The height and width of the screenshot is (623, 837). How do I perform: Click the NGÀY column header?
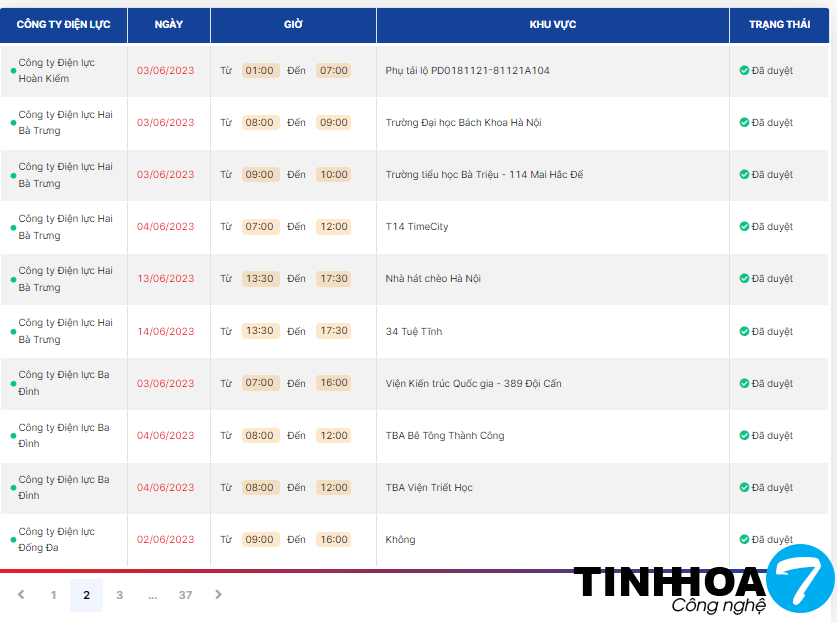tap(169, 25)
